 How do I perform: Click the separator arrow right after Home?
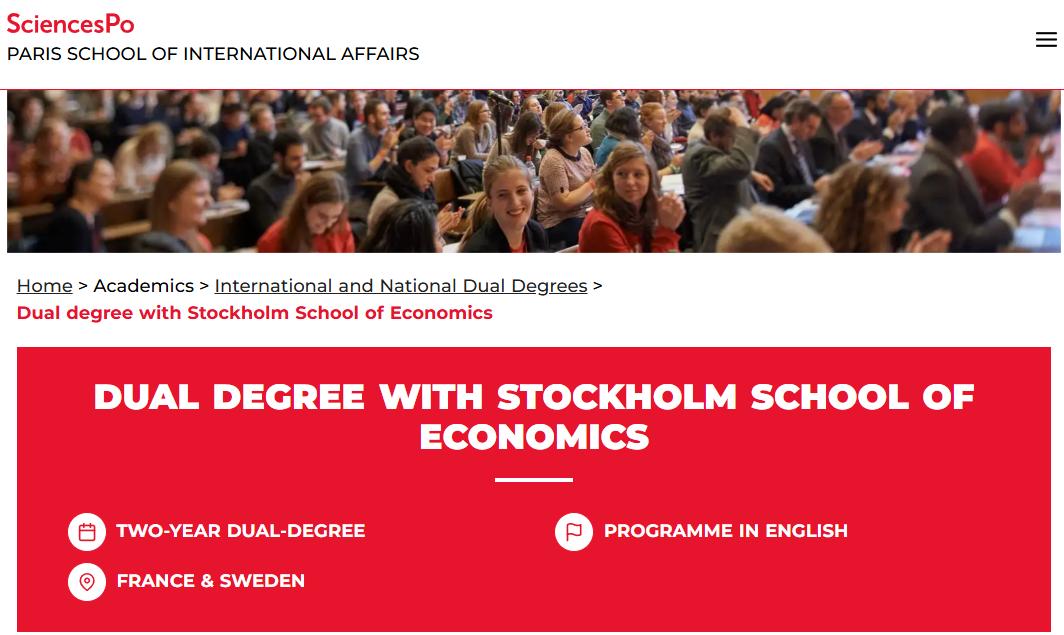point(83,286)
